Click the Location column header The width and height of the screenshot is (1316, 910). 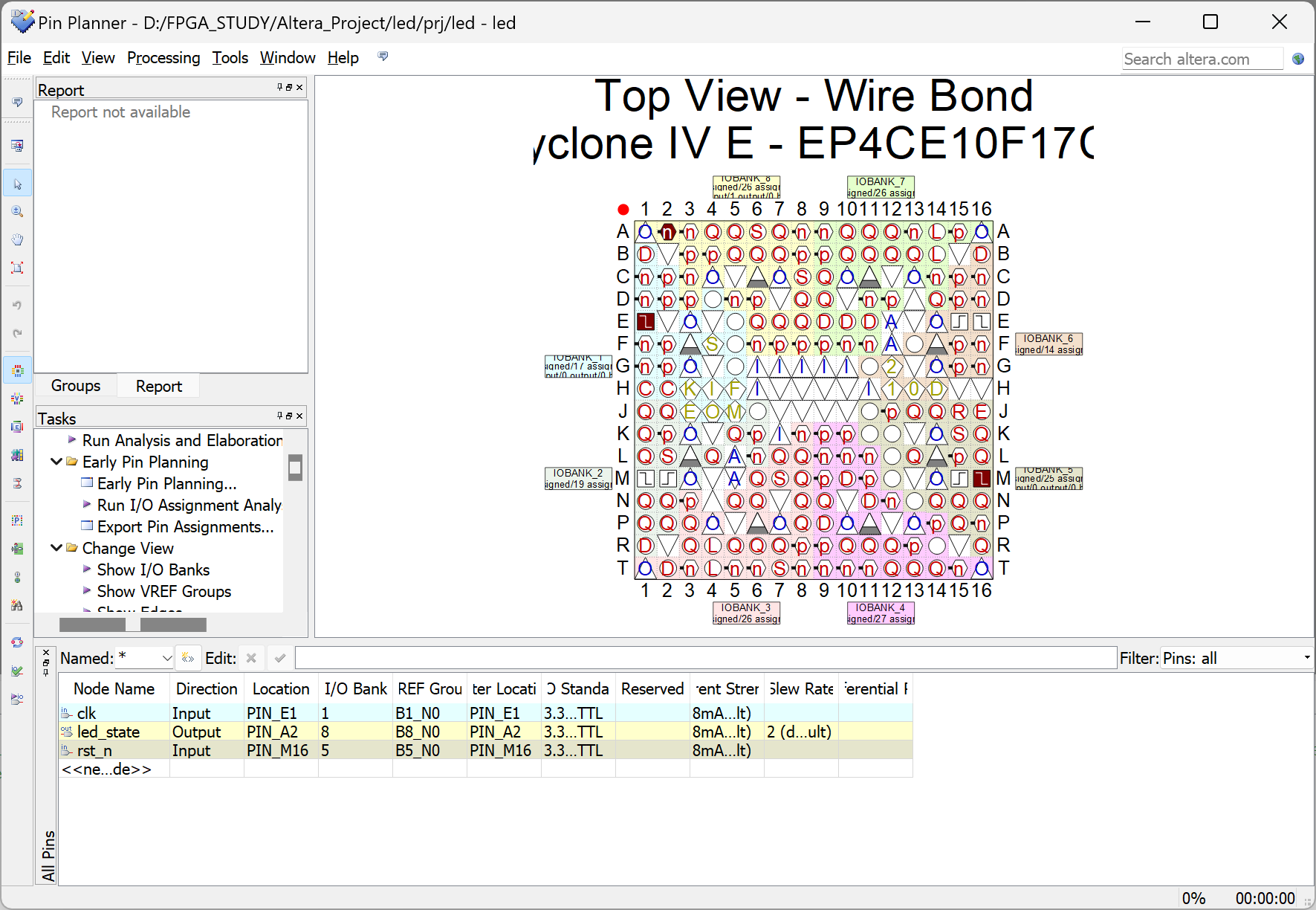click(281, 689)
